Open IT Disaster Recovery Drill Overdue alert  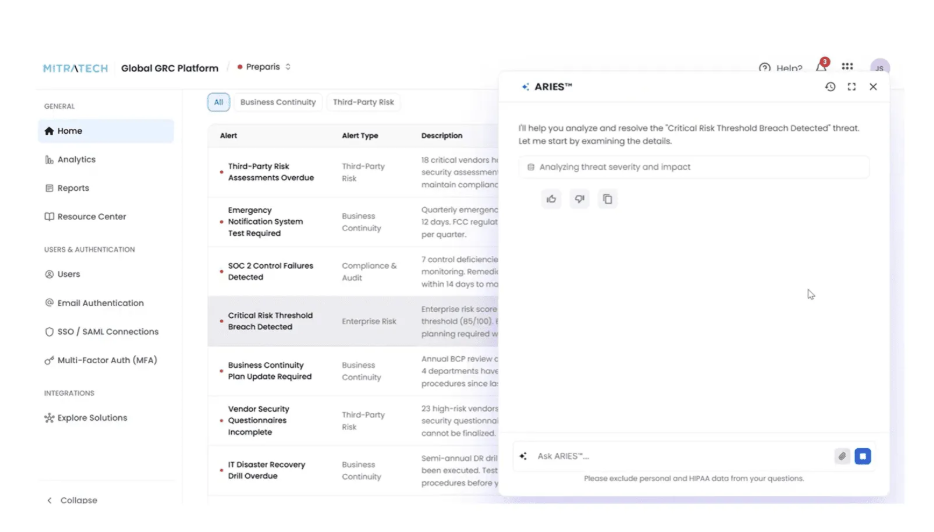tap(266, 470)
